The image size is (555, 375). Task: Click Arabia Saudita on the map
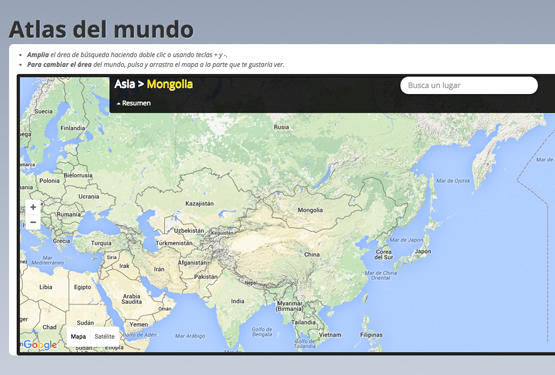(132, 299)
